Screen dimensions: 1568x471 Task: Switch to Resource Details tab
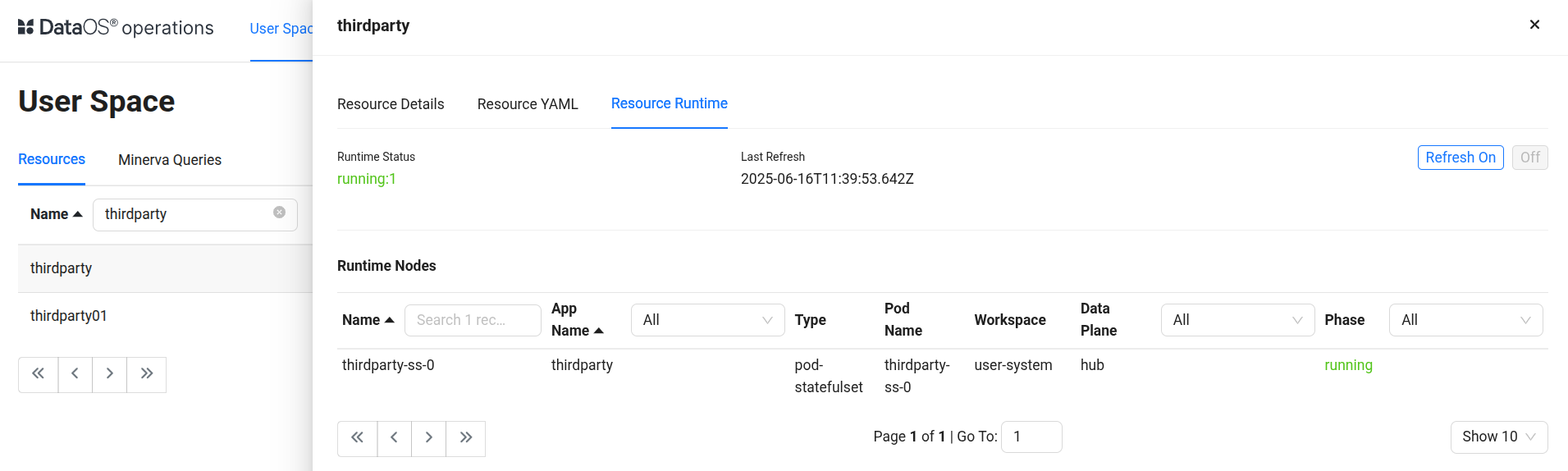[391, 104]
